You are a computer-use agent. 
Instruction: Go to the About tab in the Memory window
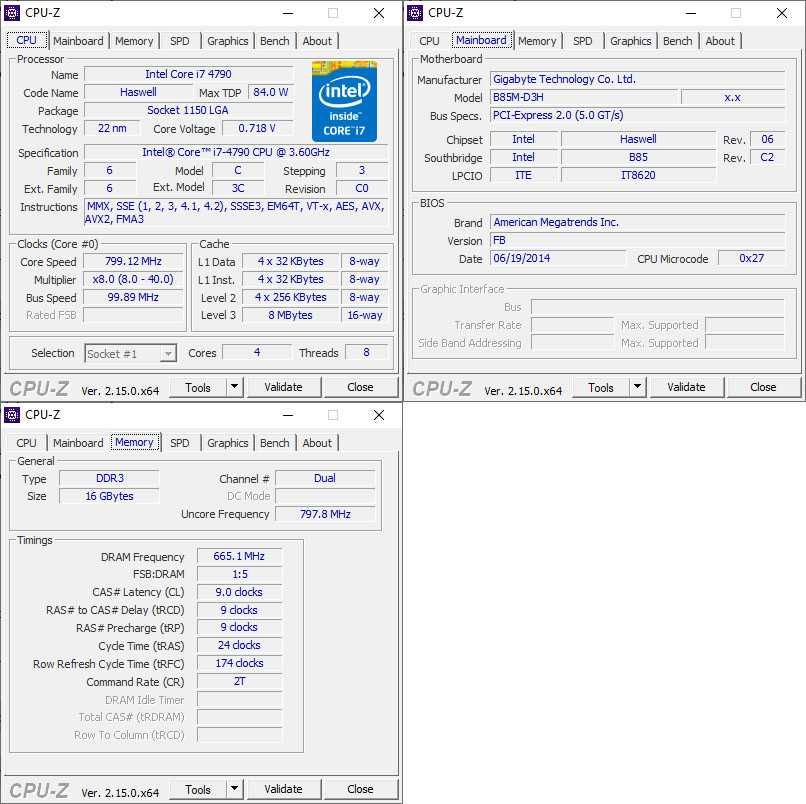click(x=317, y=443)
